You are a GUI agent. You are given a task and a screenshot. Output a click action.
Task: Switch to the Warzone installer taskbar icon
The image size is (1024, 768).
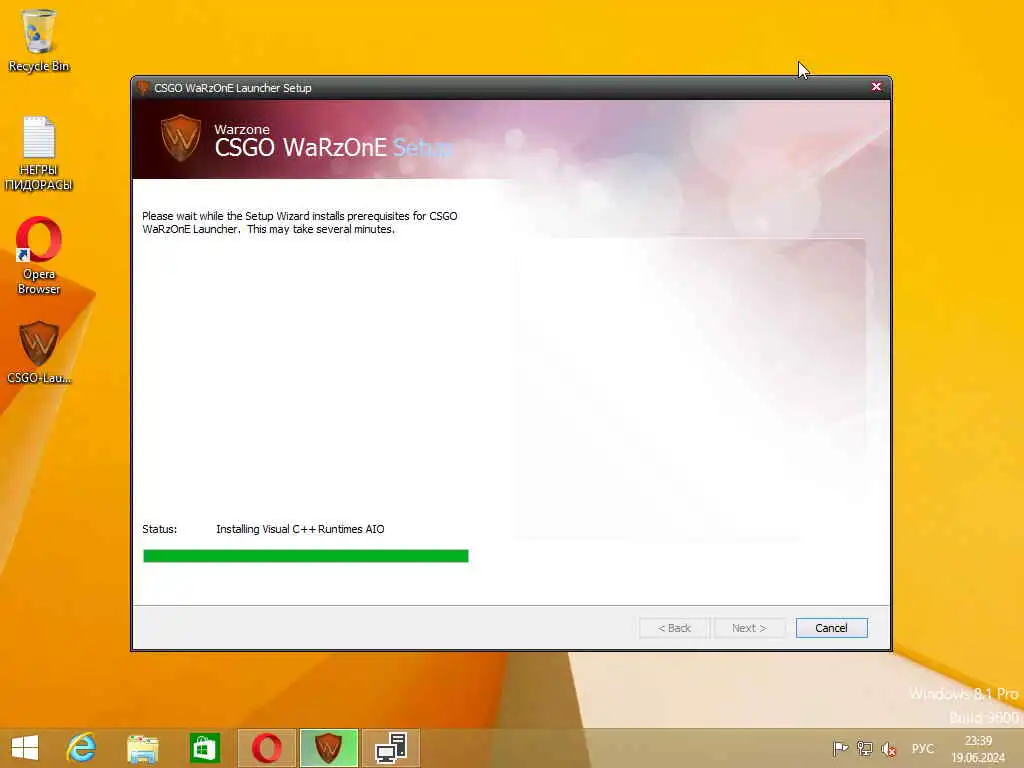coord(328,748)
